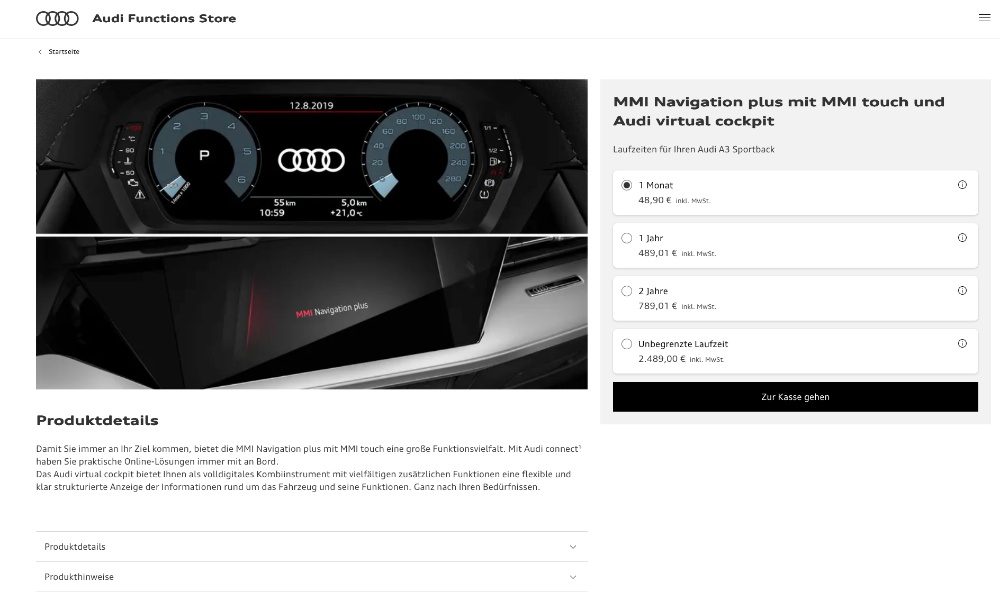
Task: Select the 1 Jahr radio option
Action: 627,238
